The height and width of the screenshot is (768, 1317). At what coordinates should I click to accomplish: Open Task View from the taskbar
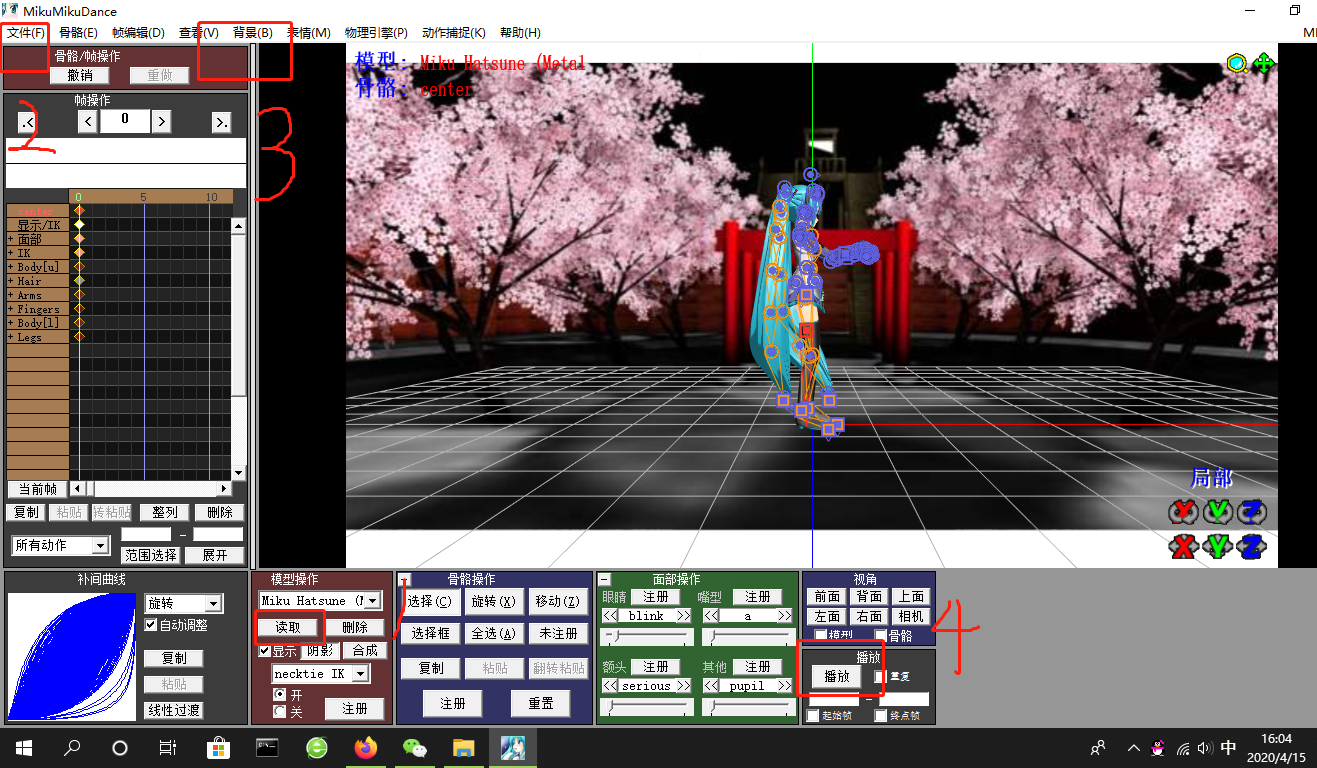tap(168, 747)
